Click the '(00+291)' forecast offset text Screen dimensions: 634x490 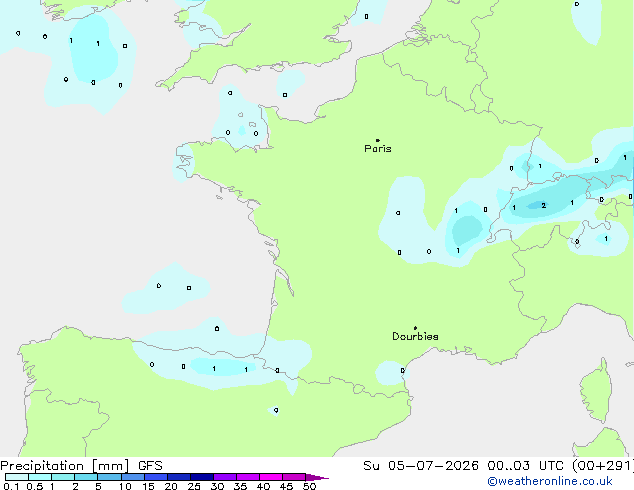tap(603, 466)
